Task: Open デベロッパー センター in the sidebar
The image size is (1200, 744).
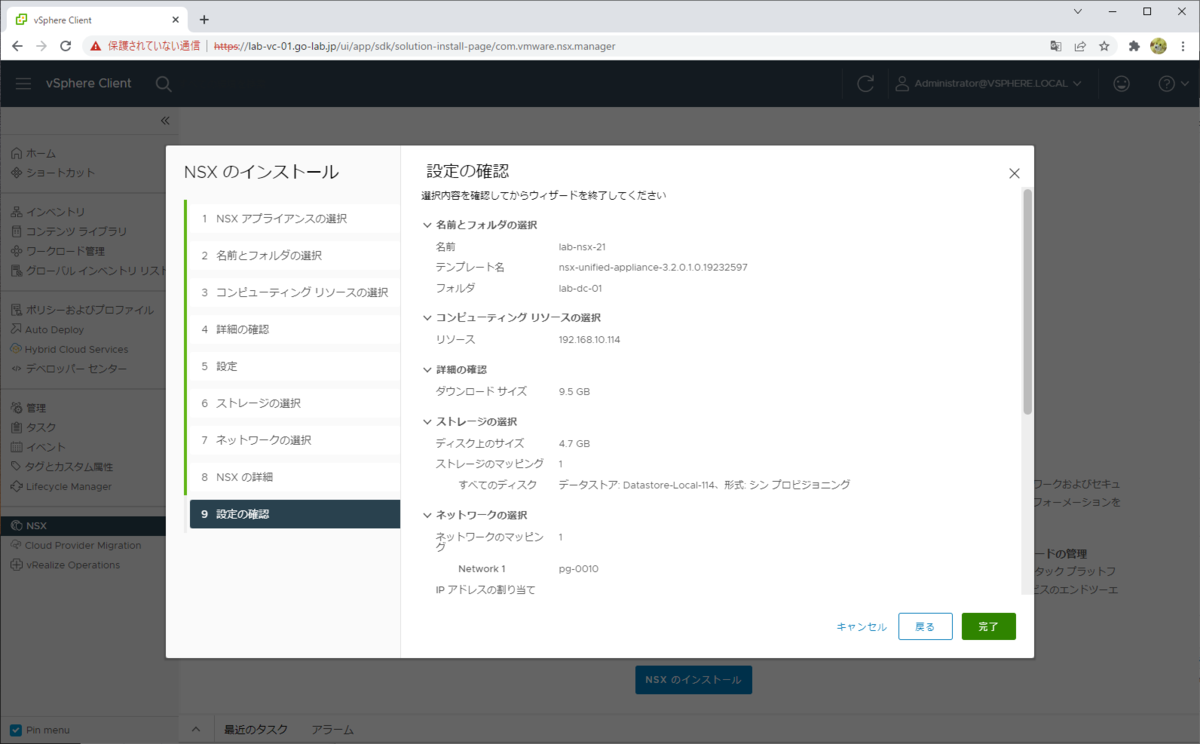Action: (69, 369)
